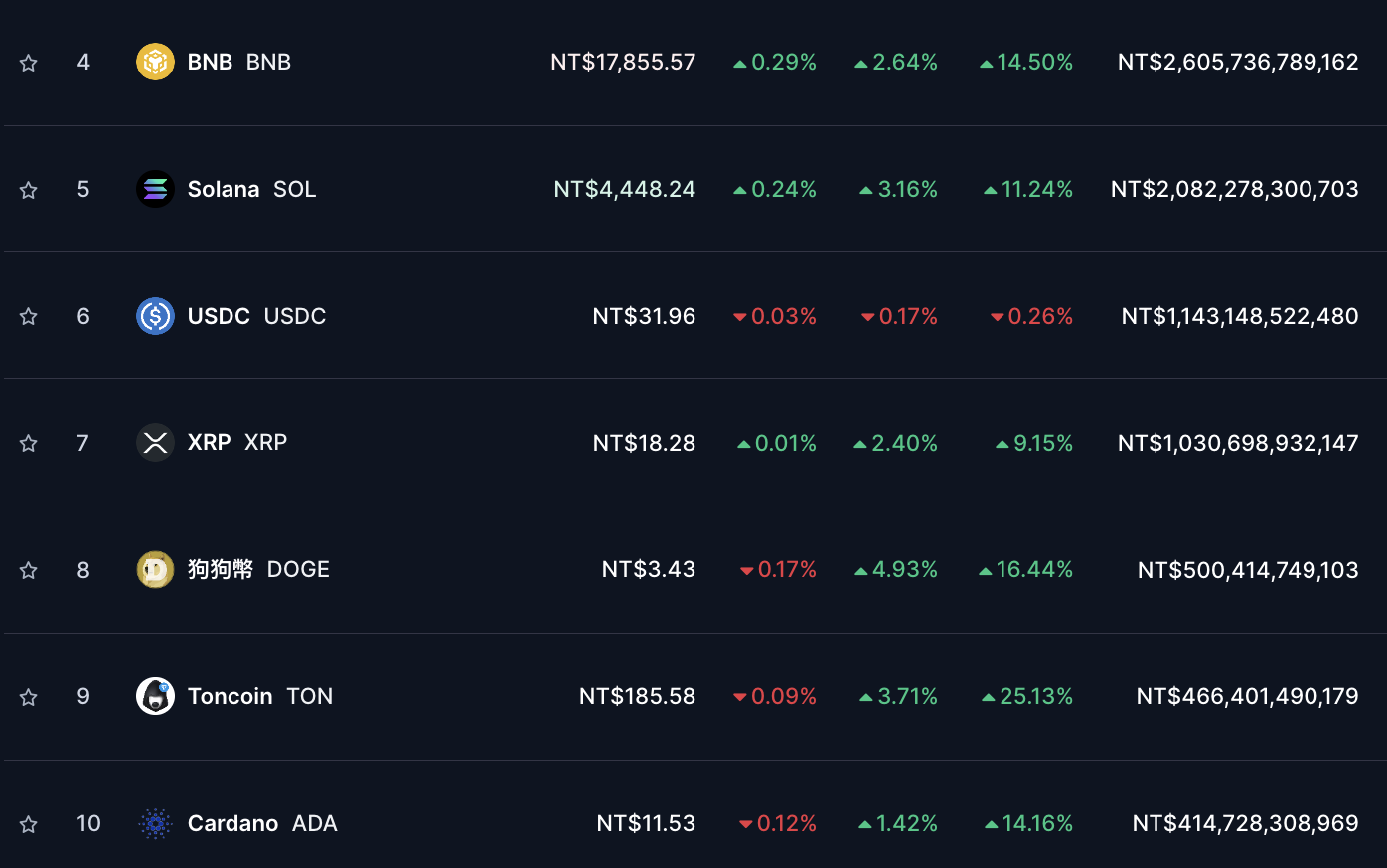Favorite USDC with the star icon
Image resolution: width=1387 pixels, height=868 pixels.
point(29,317)
